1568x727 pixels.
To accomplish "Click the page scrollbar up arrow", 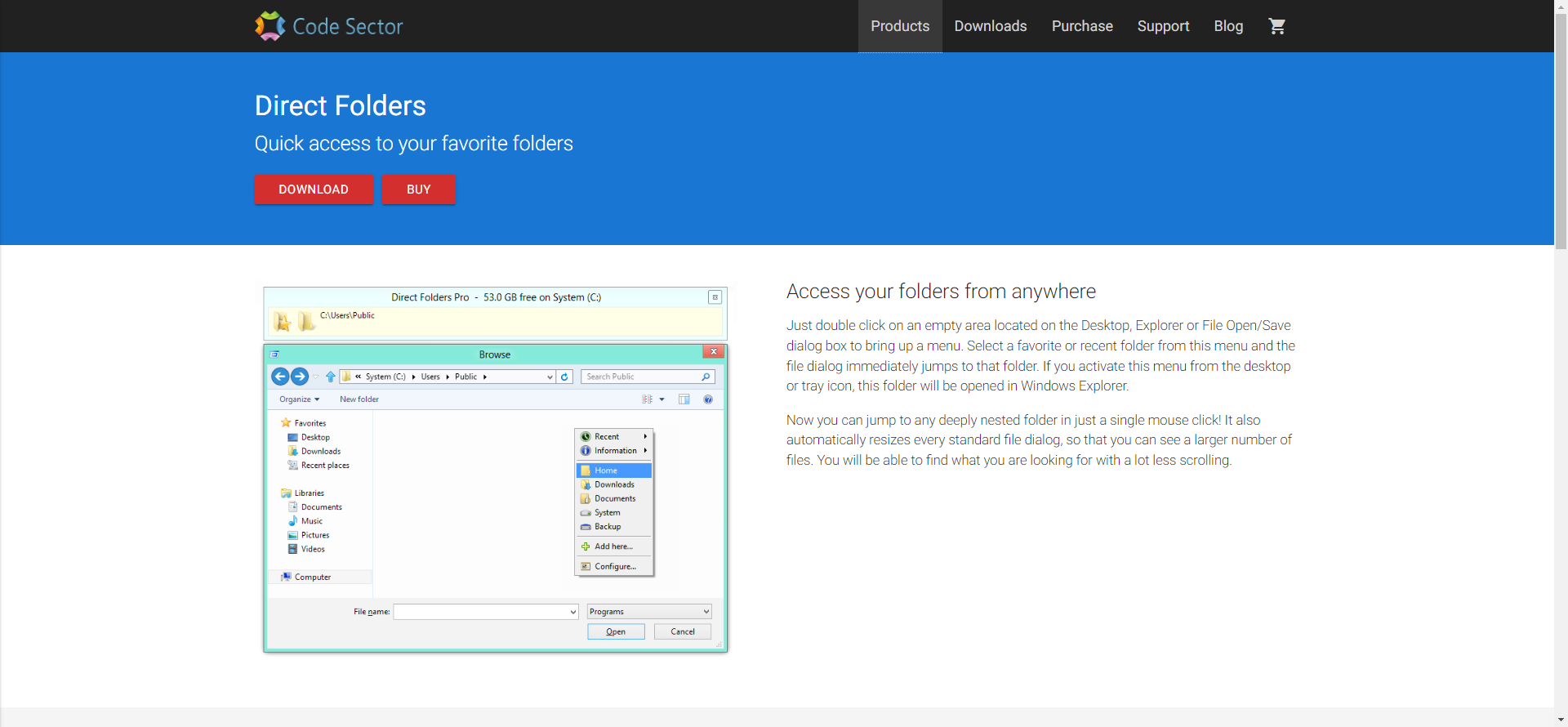I will [x=1561, y=7].
